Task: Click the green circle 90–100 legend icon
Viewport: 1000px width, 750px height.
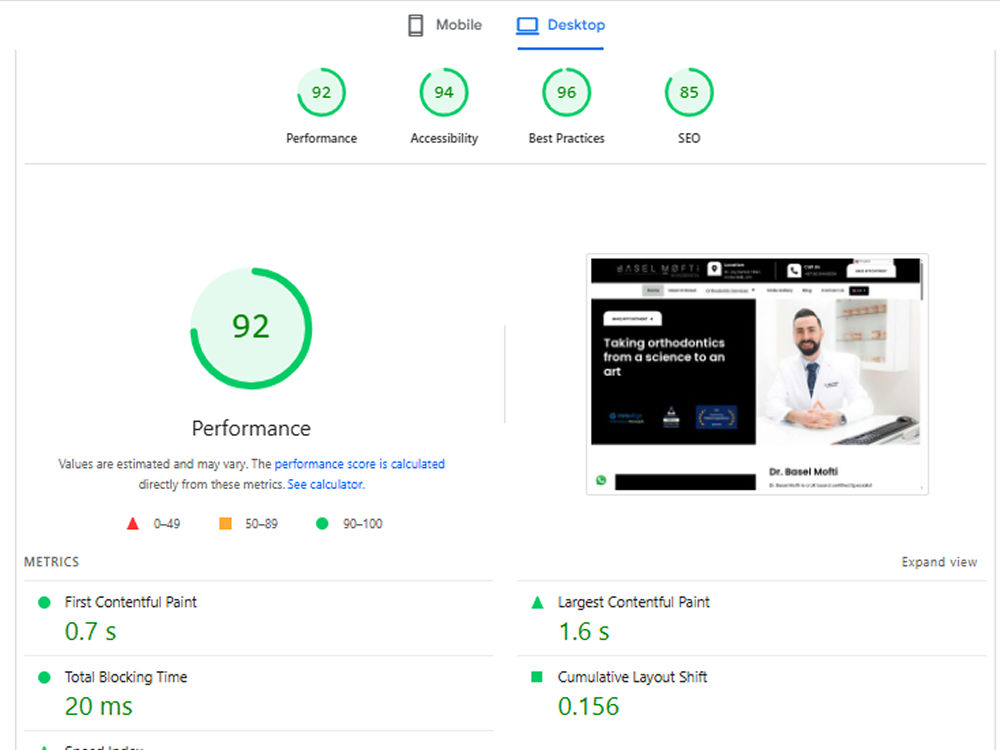Action: coord(322,524)
